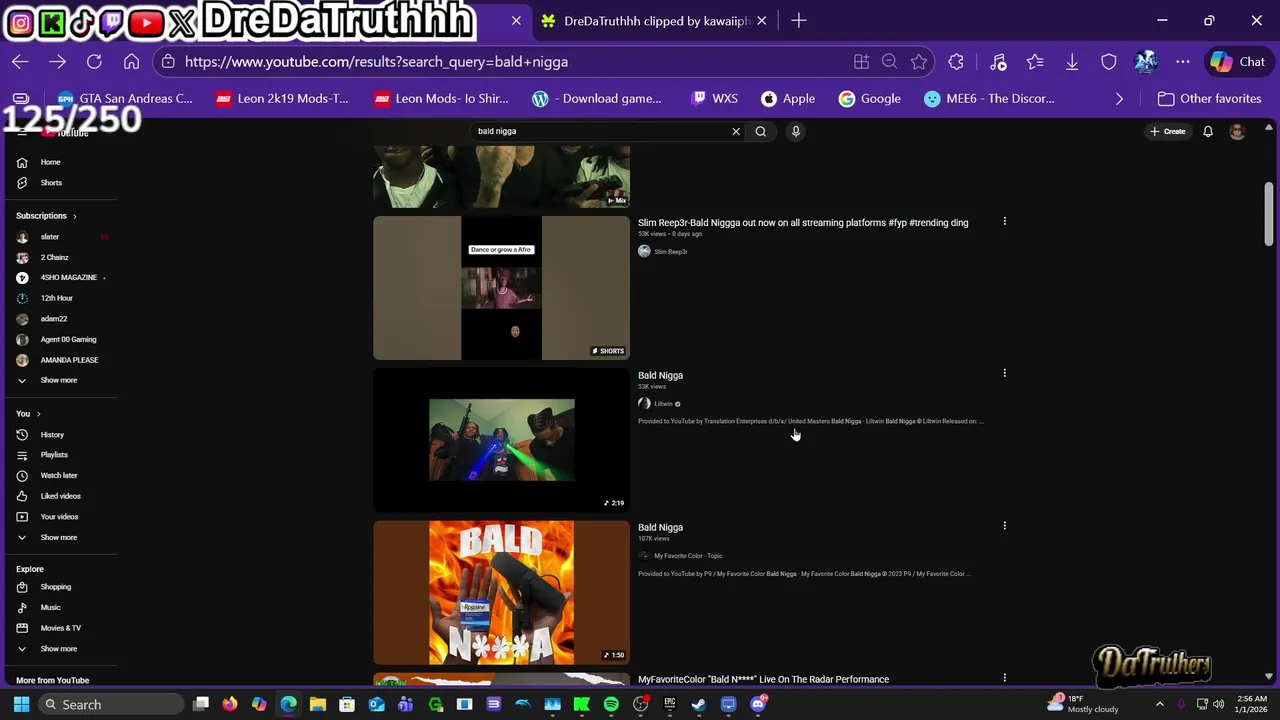Open a new browser tab

click(x=798, y=20)
